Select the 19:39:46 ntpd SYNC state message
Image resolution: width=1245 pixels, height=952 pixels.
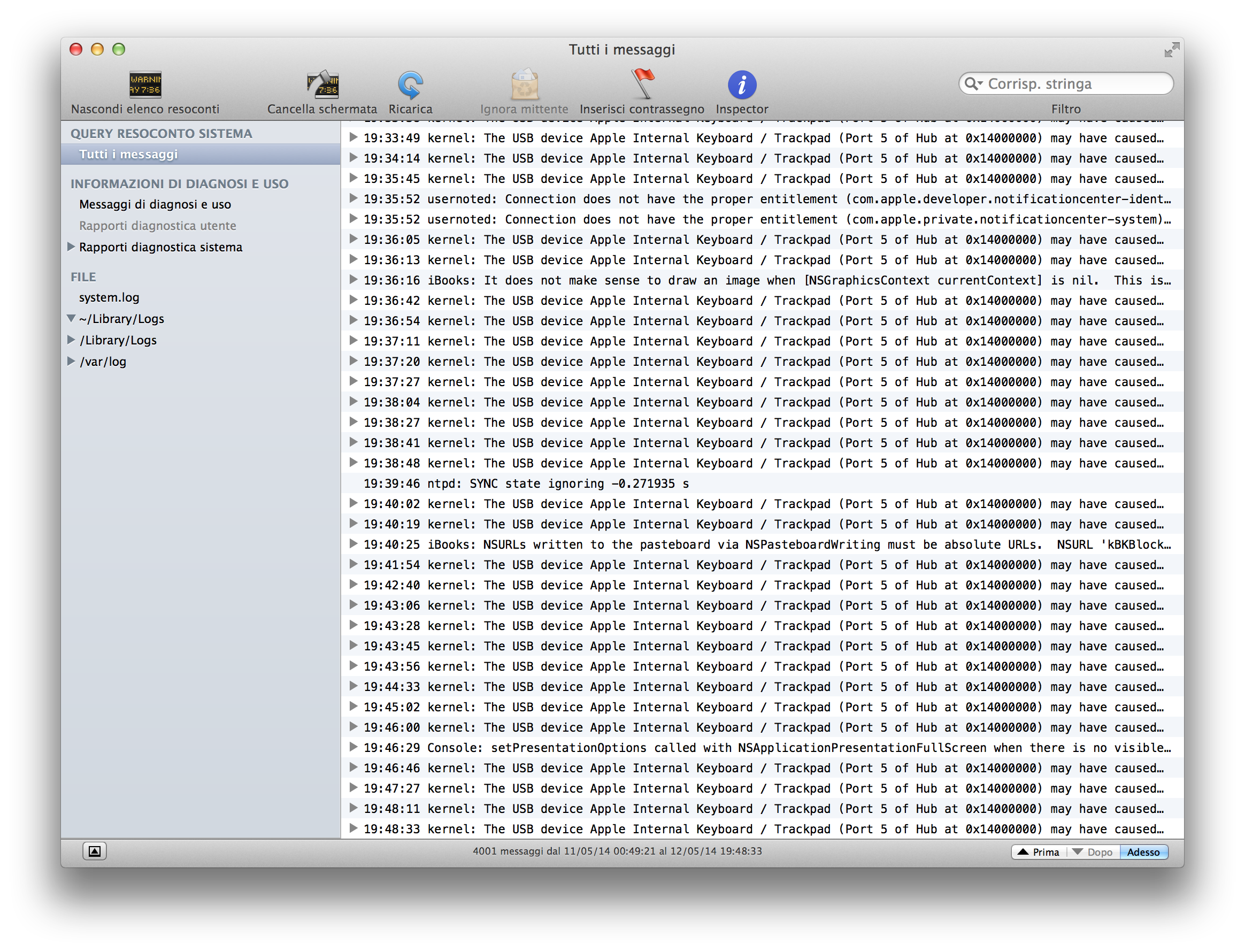[527, 483]
